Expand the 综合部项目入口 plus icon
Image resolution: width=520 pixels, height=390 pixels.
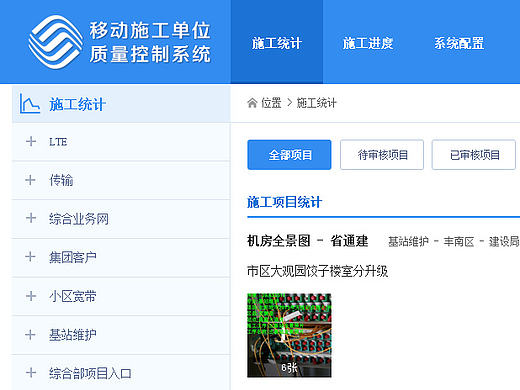[x=31, y=373]
